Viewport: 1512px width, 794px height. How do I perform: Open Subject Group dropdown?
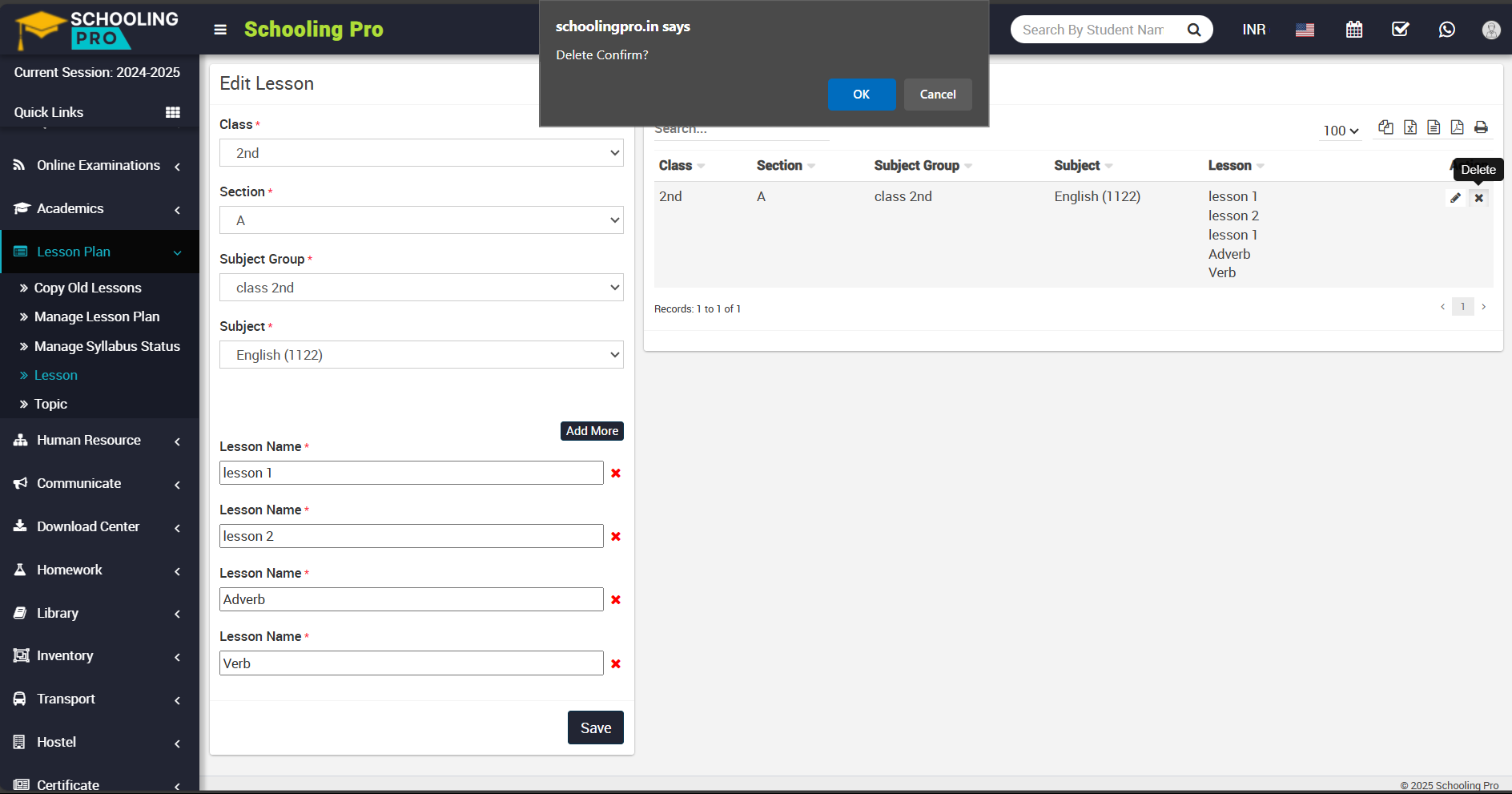coord(421,288)
